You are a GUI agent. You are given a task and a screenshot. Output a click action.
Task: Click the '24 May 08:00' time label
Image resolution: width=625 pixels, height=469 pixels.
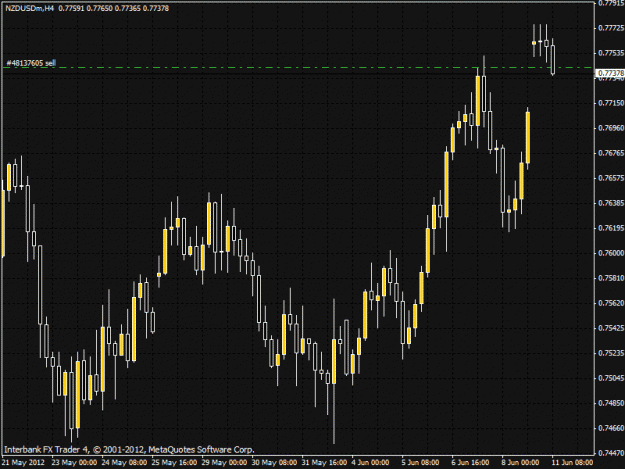[124, 462]
